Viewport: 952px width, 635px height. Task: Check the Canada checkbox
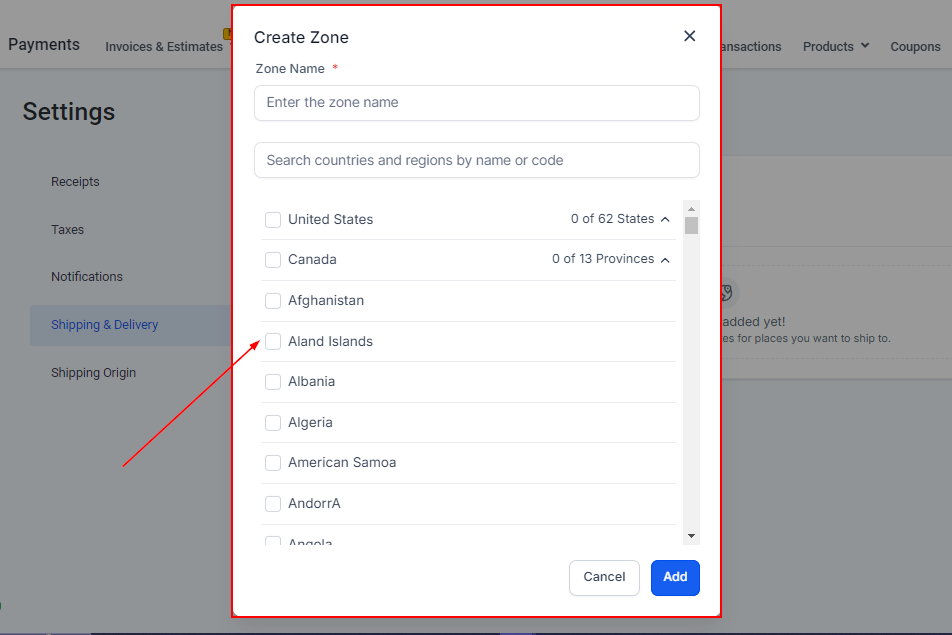pyautogui.click(x=273, y=260)
